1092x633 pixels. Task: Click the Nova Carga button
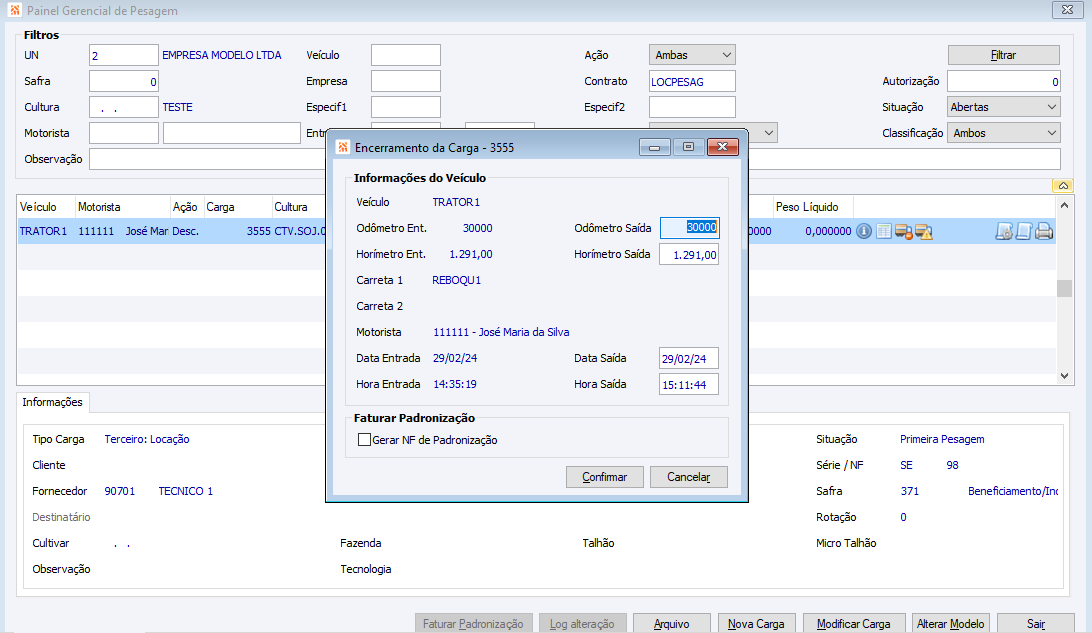(756, 623)
